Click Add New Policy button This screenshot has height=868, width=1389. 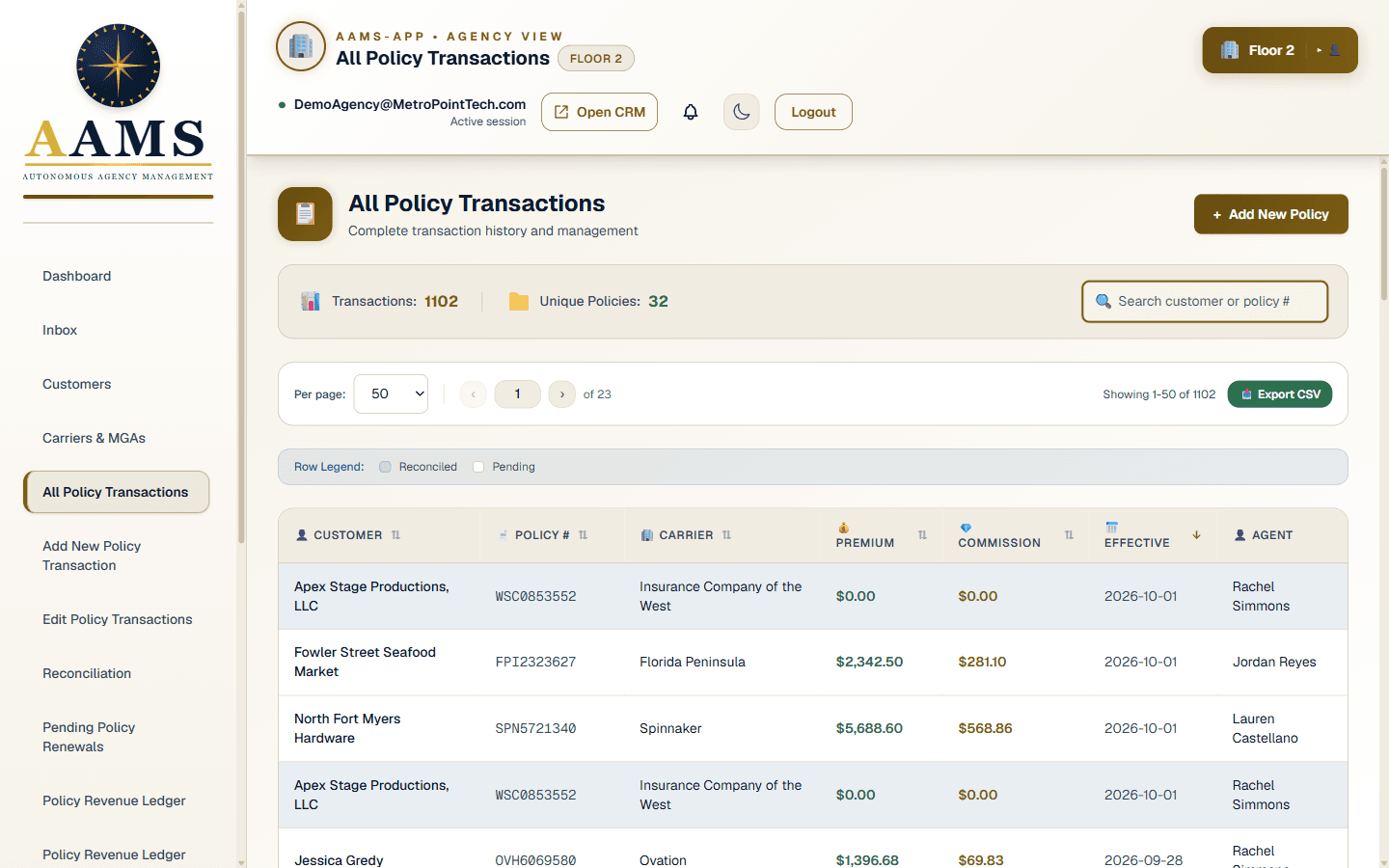(1270, 214)
